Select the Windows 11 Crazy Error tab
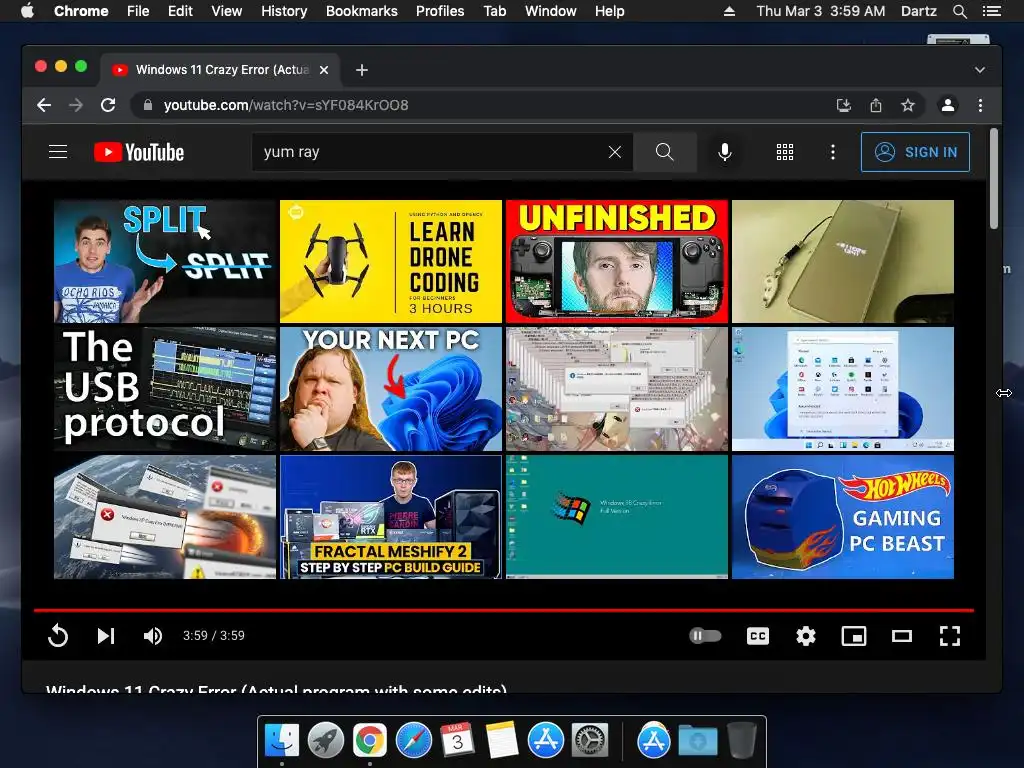This screenshot has height=768, width=1024. (x=220, y=70)
